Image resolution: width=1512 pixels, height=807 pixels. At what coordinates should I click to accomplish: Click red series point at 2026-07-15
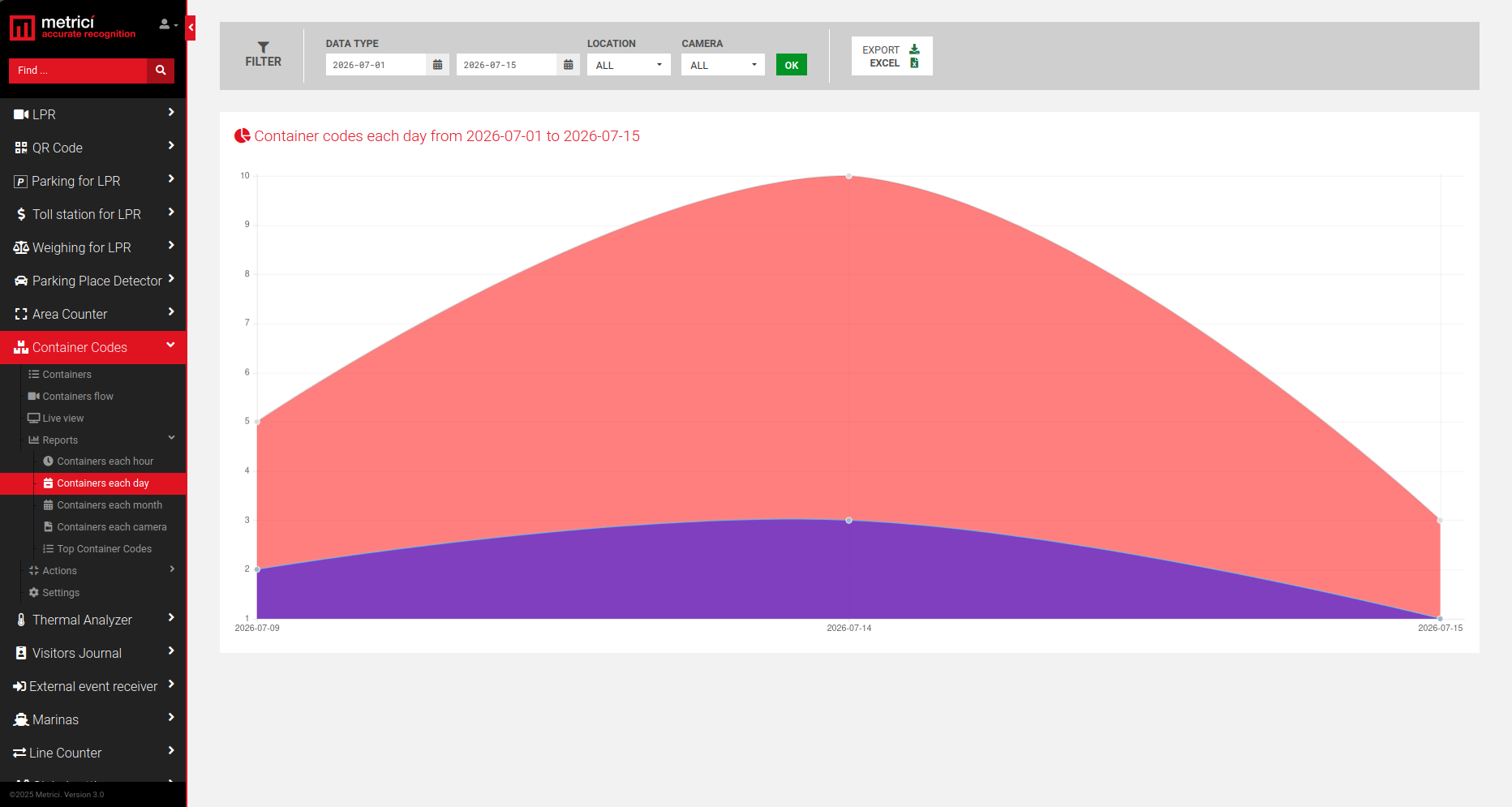tap(1440, 520)
